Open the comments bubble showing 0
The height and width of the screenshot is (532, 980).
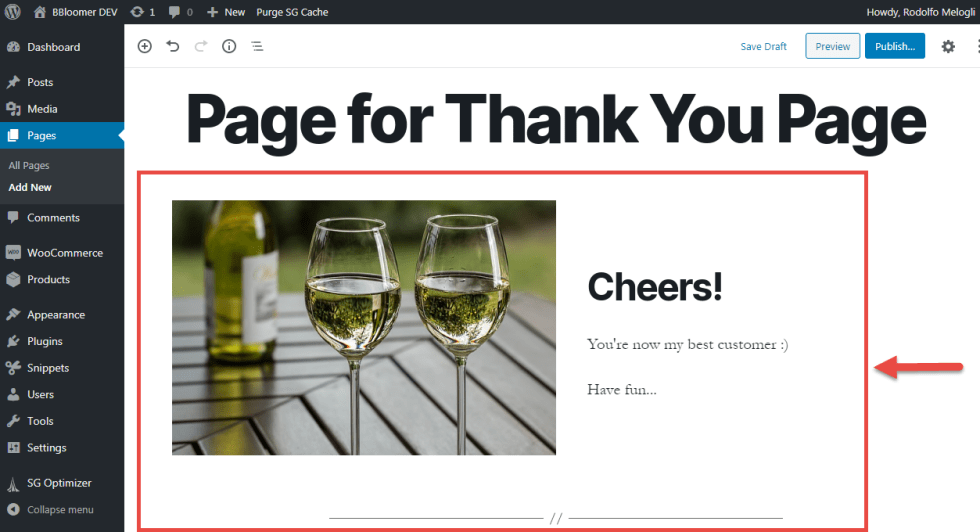click(x=181, y=12)
